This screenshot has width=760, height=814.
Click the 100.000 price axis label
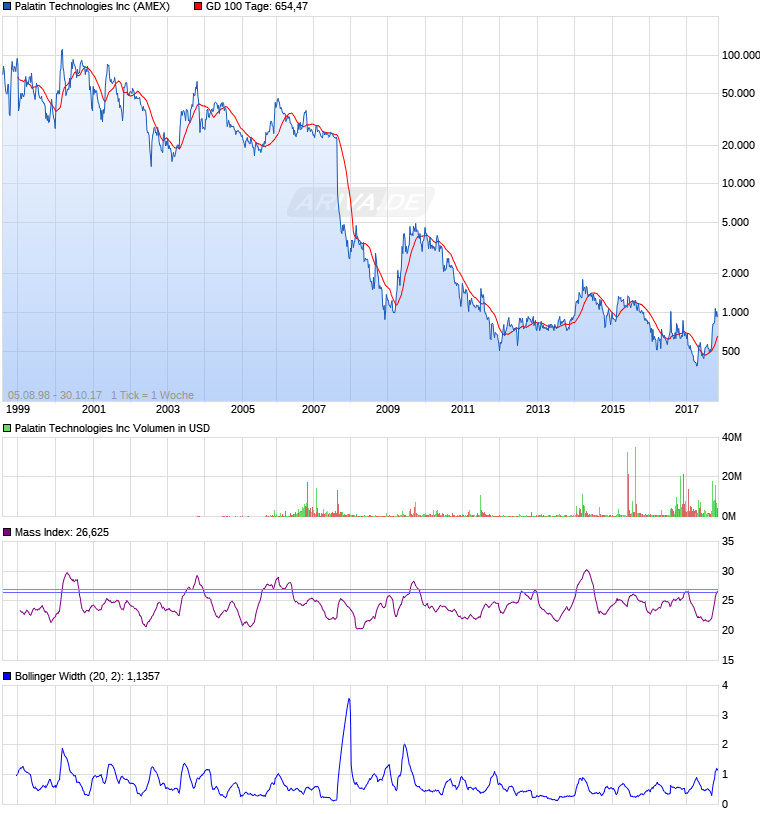tap(741, 55)
